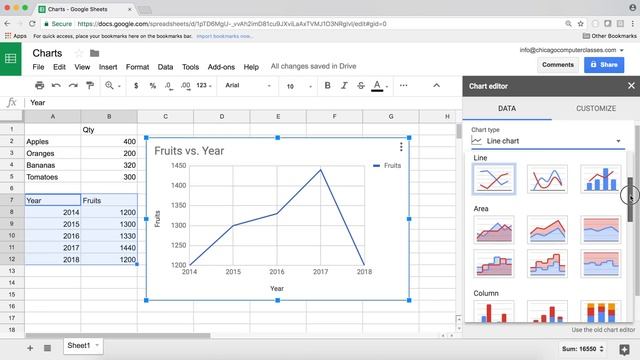Choose the smooth line chart thumbnail
This screenshot has height=360, width=640.
pos(547,179)
